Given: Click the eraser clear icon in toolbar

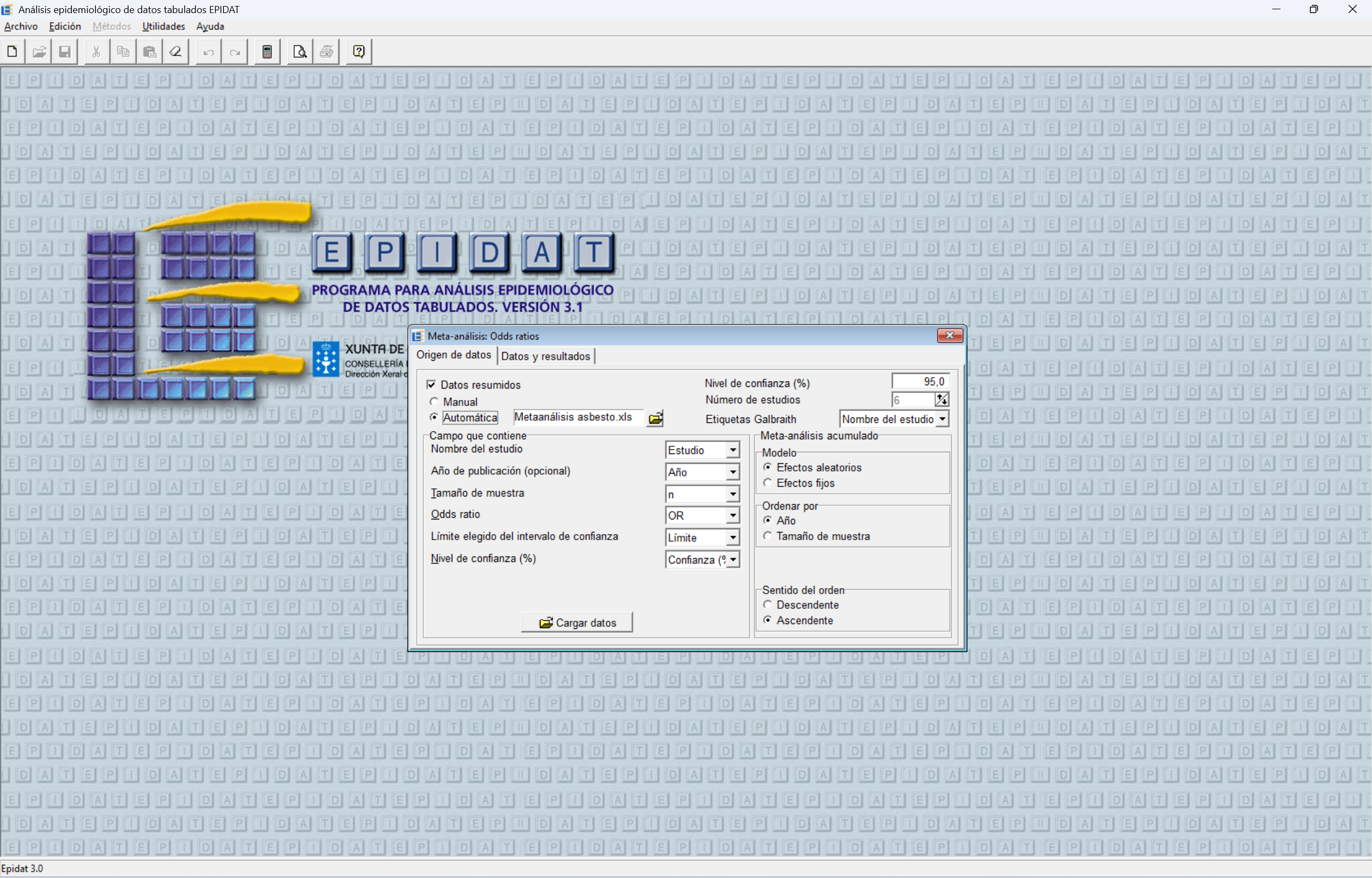Looking at the screenshot, I should pos(175,52).
